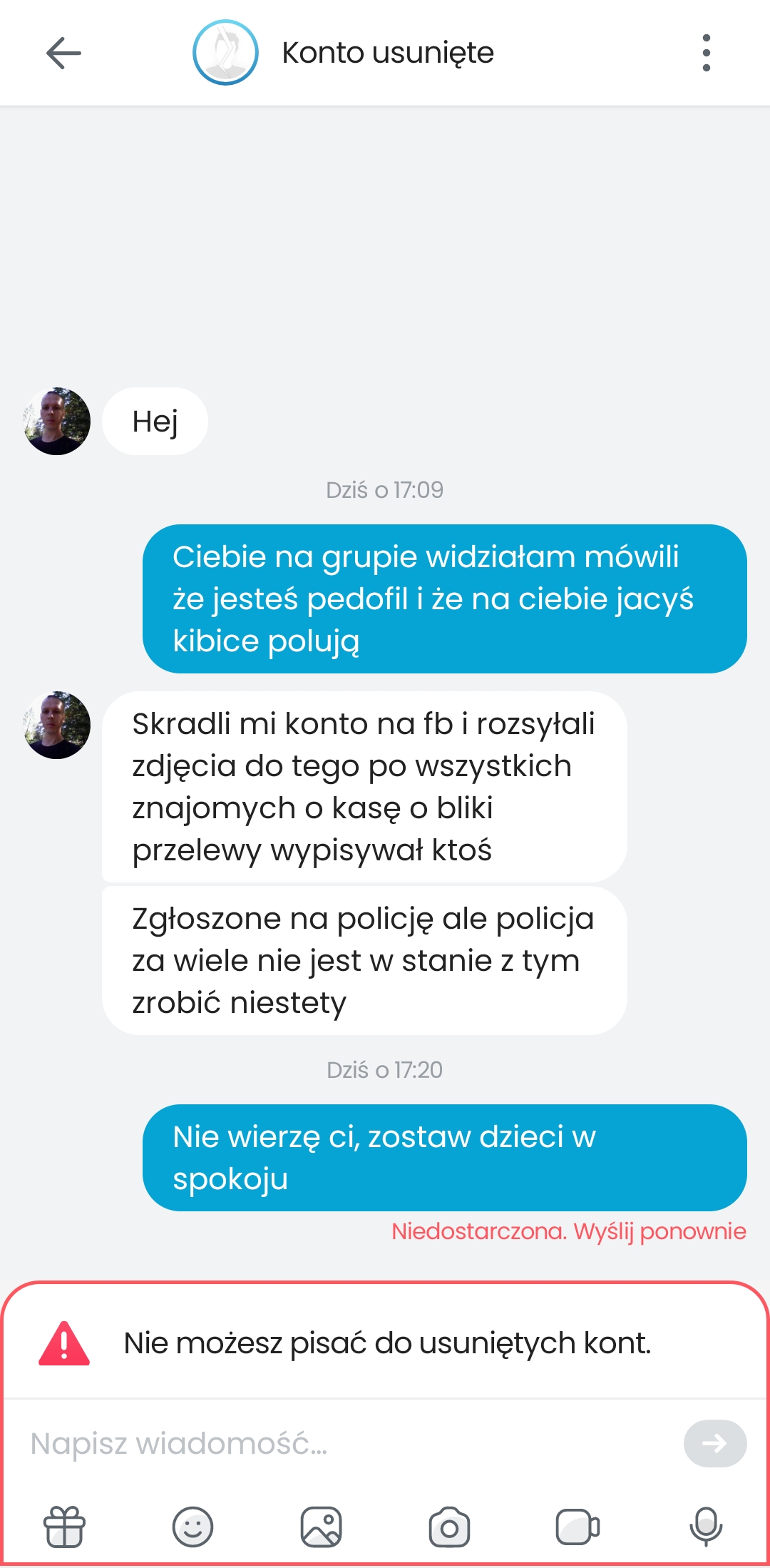Tap the red warning triangle icon
This screenshot has width=770, height=1568.
tap(64, 1343)
